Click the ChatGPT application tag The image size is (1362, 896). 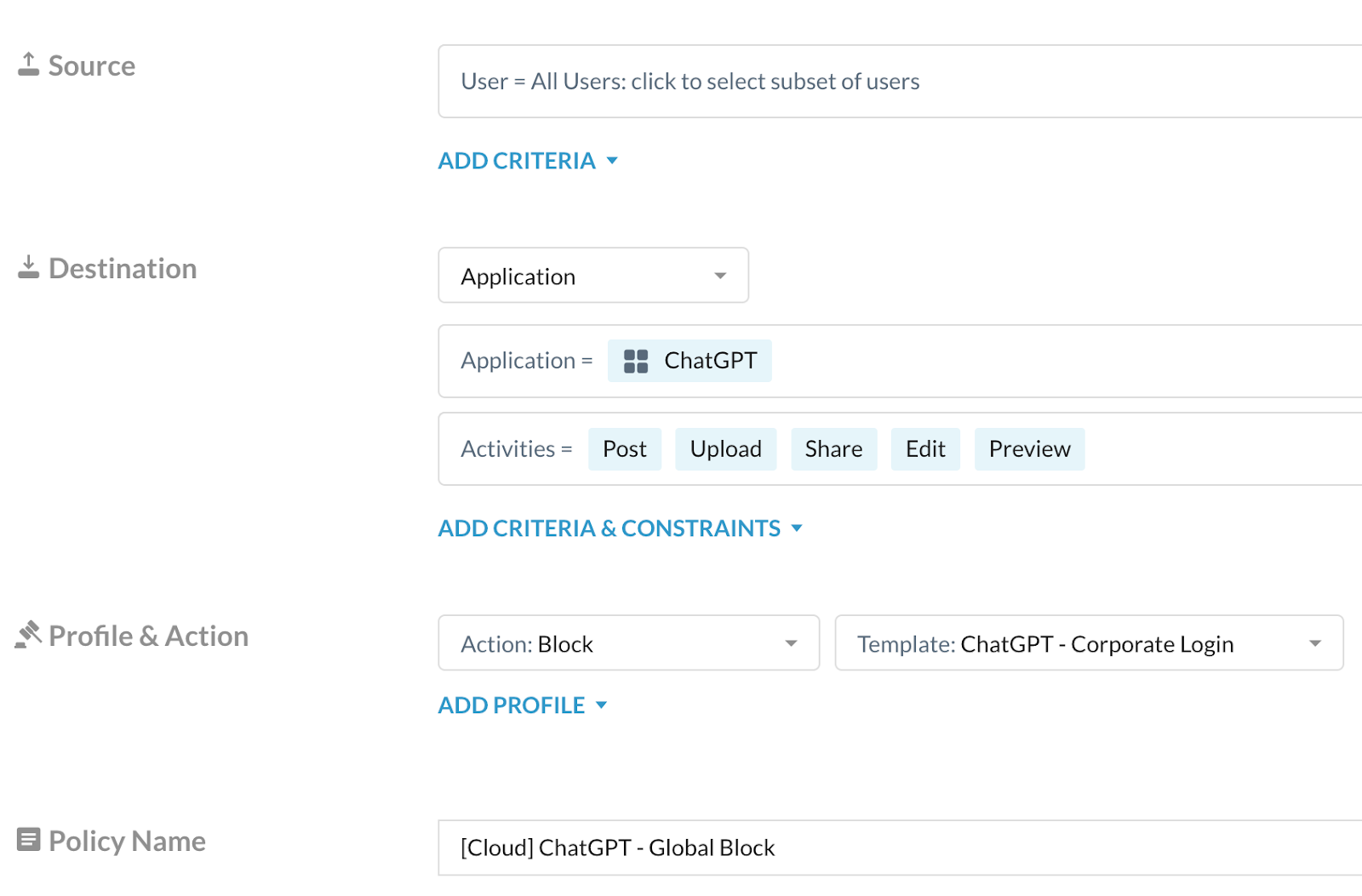690,361
